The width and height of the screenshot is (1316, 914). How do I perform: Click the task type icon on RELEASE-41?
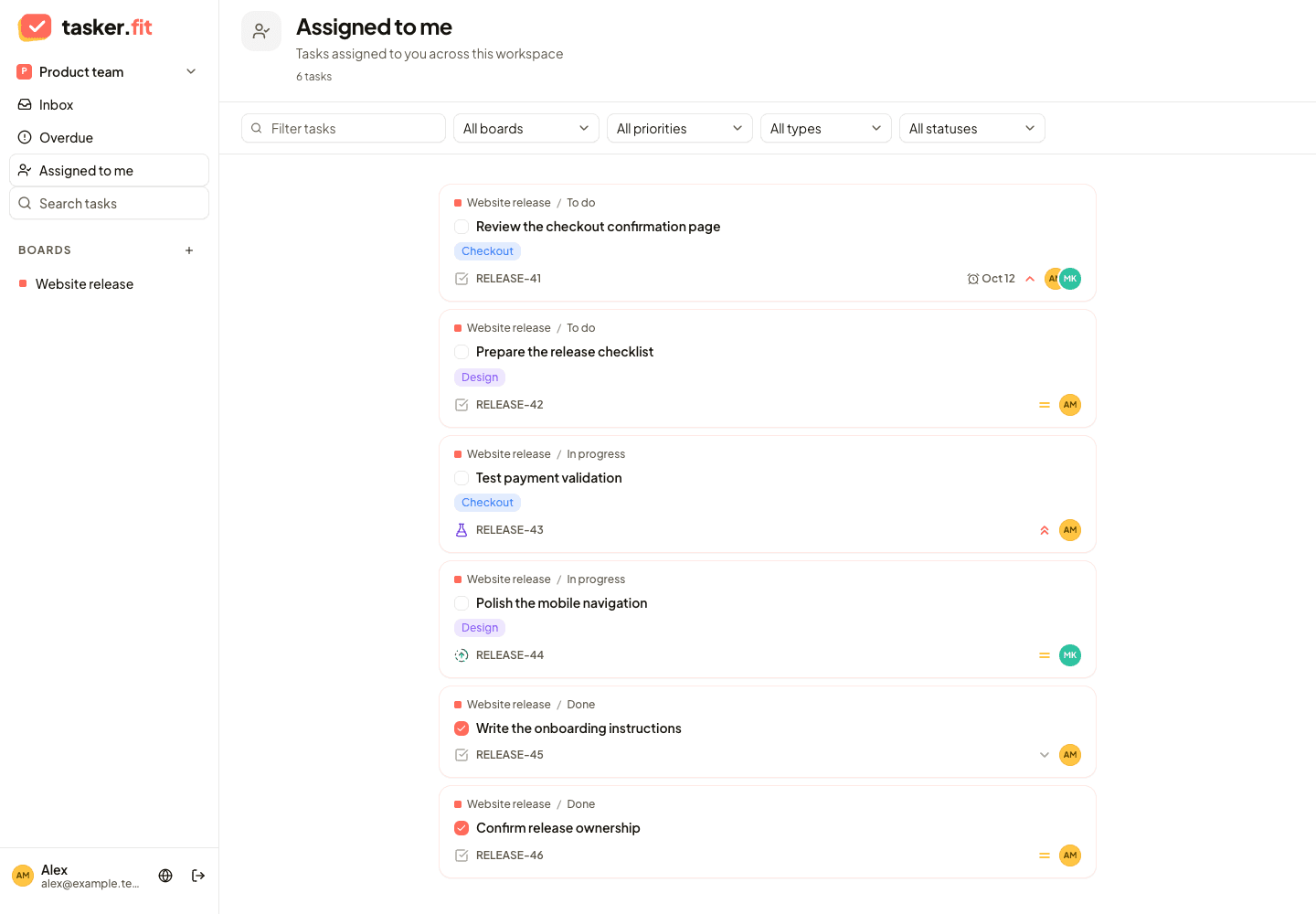(x=462, y=279)
